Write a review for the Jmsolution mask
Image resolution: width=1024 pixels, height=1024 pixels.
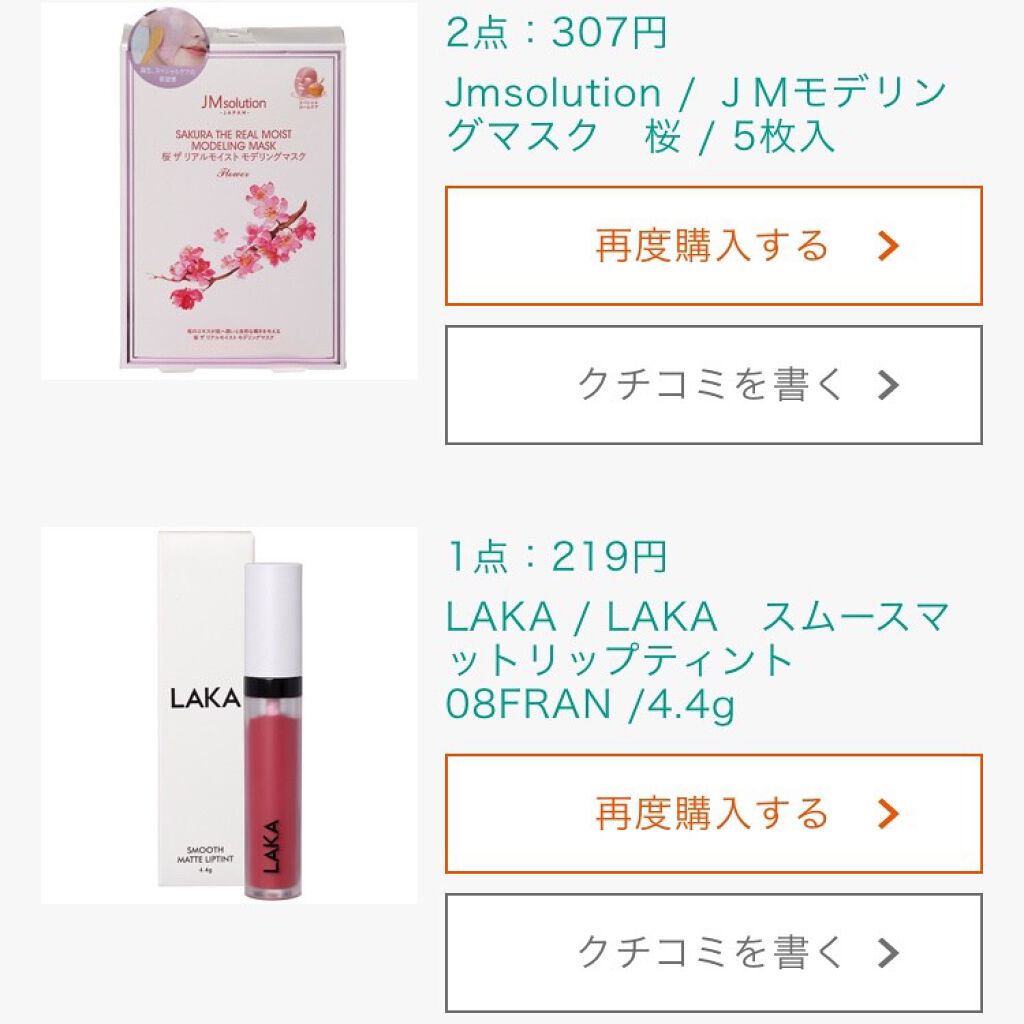coord(714,385)
